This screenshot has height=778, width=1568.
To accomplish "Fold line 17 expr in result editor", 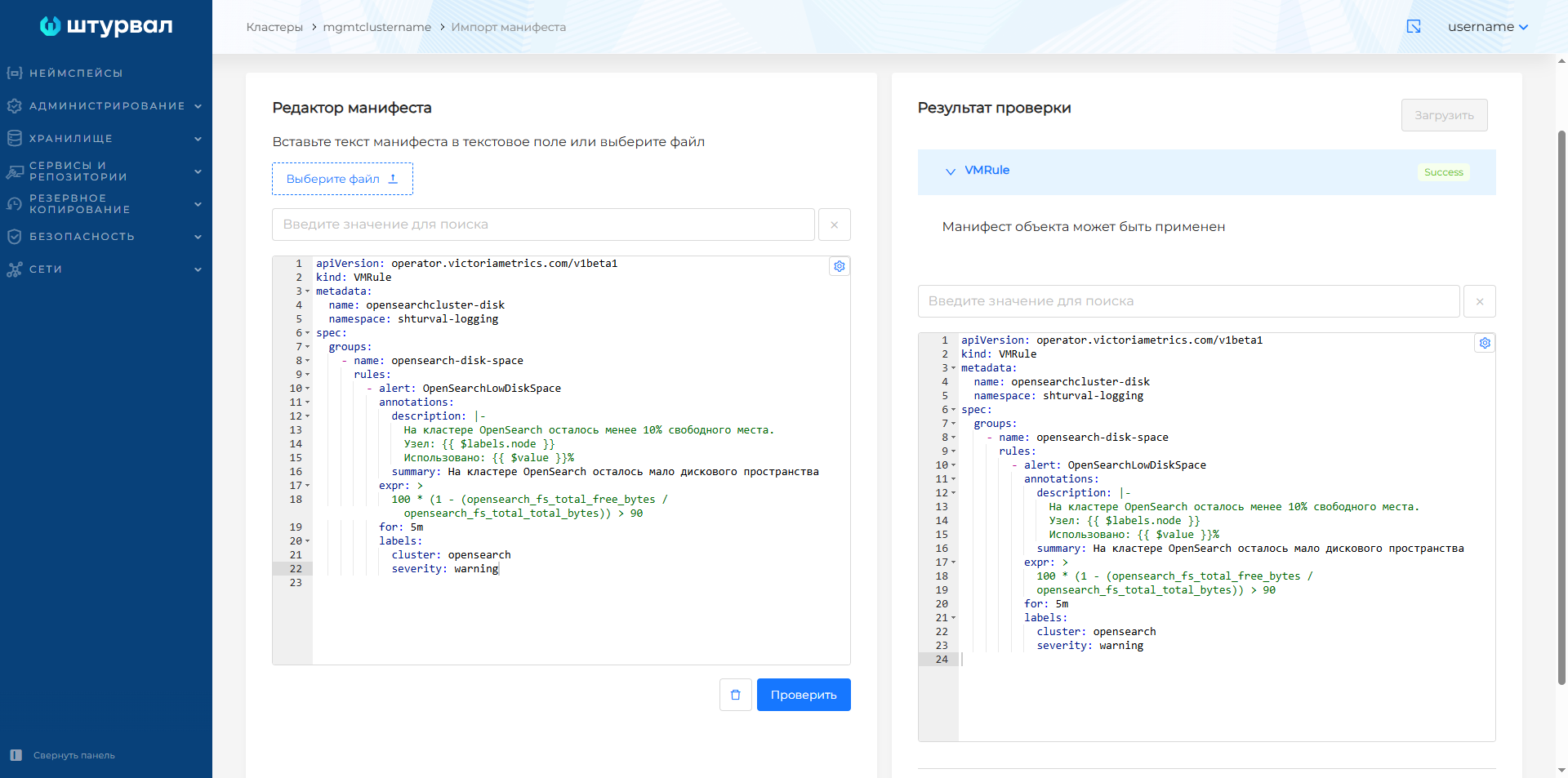I will (953, 562).
